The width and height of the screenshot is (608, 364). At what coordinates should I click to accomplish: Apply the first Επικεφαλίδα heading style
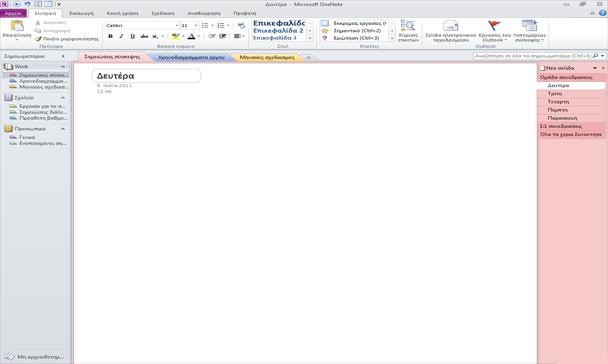click(279, 23)
